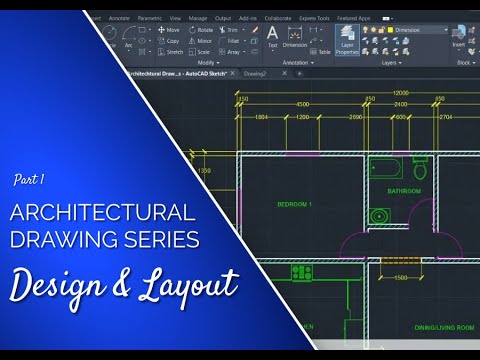The height and width of the screenshot is (360, 480).
Task: Select the Dimension tool
Action: coord(295,37)
